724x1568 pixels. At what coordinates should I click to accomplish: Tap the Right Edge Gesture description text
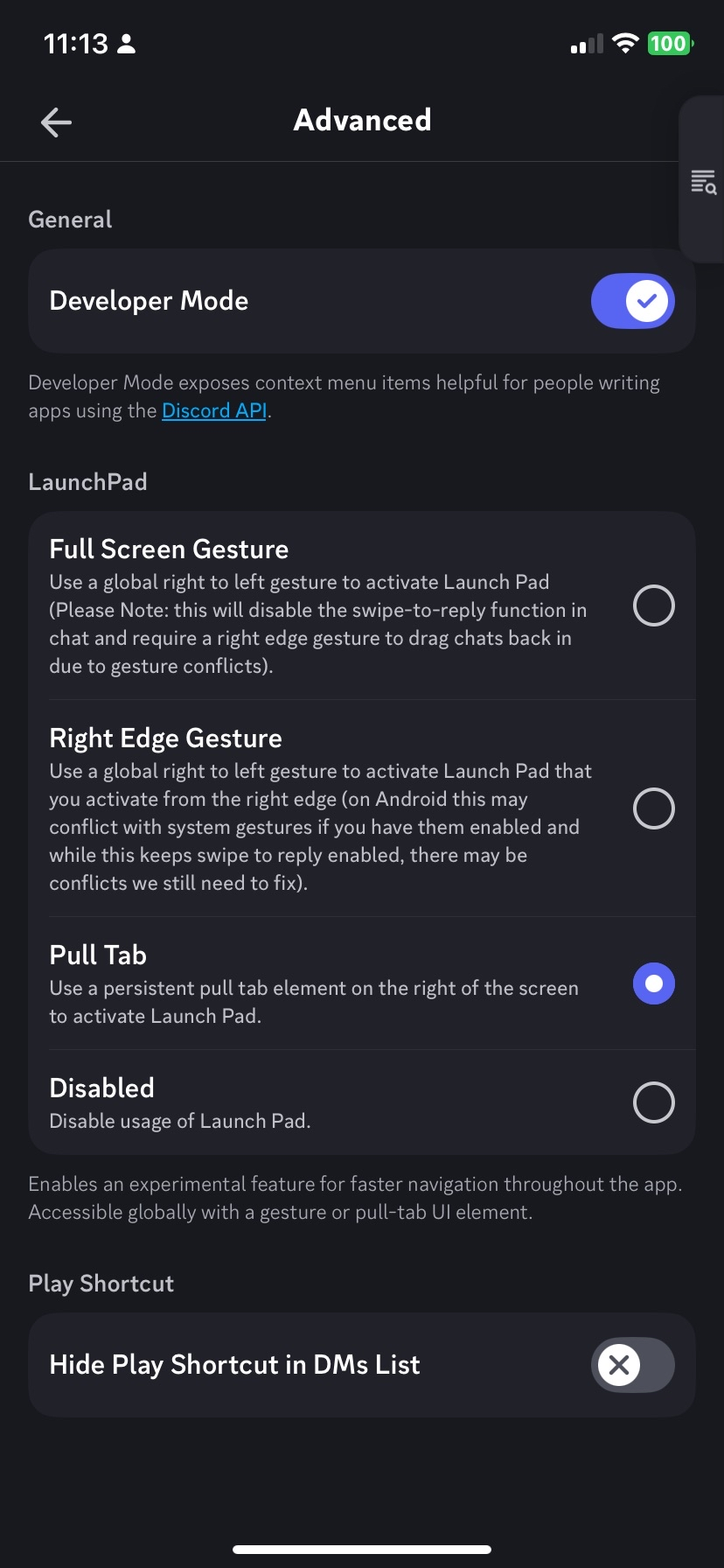click(x=320, y=827)
